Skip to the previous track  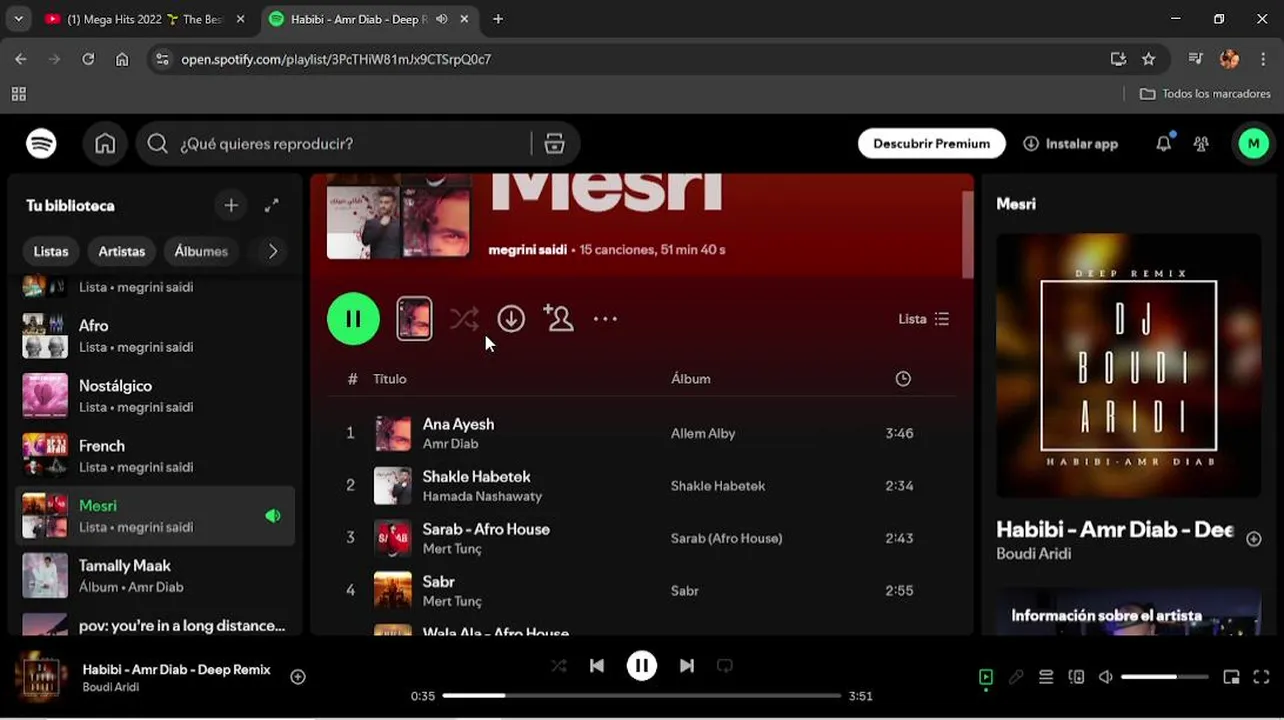coord(597,666)
